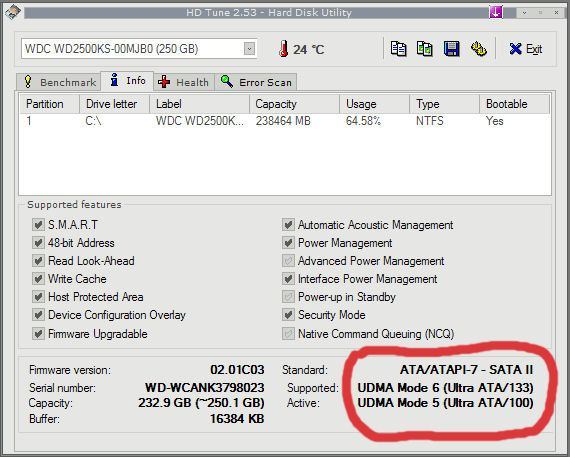Click the firmware version value 02.01C03

pos(237,370)
